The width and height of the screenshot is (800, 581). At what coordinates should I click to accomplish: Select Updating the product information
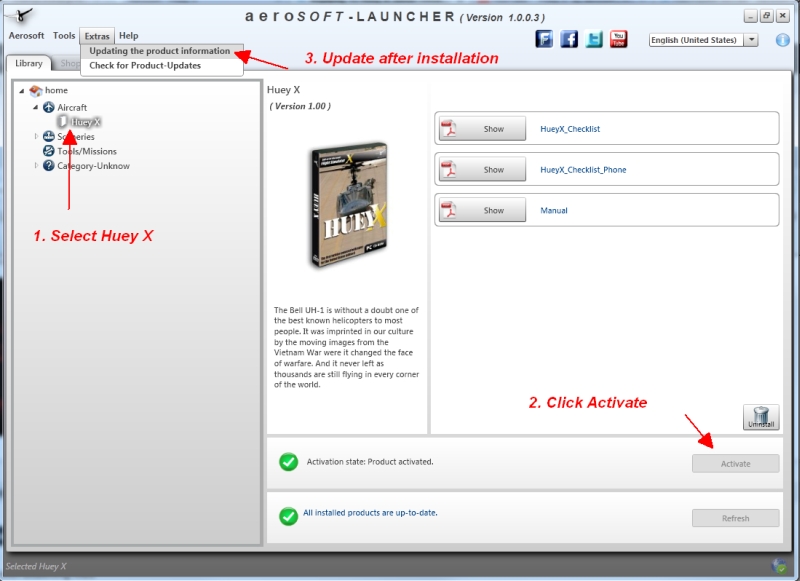pyautogui.click(x=160, y=51)
